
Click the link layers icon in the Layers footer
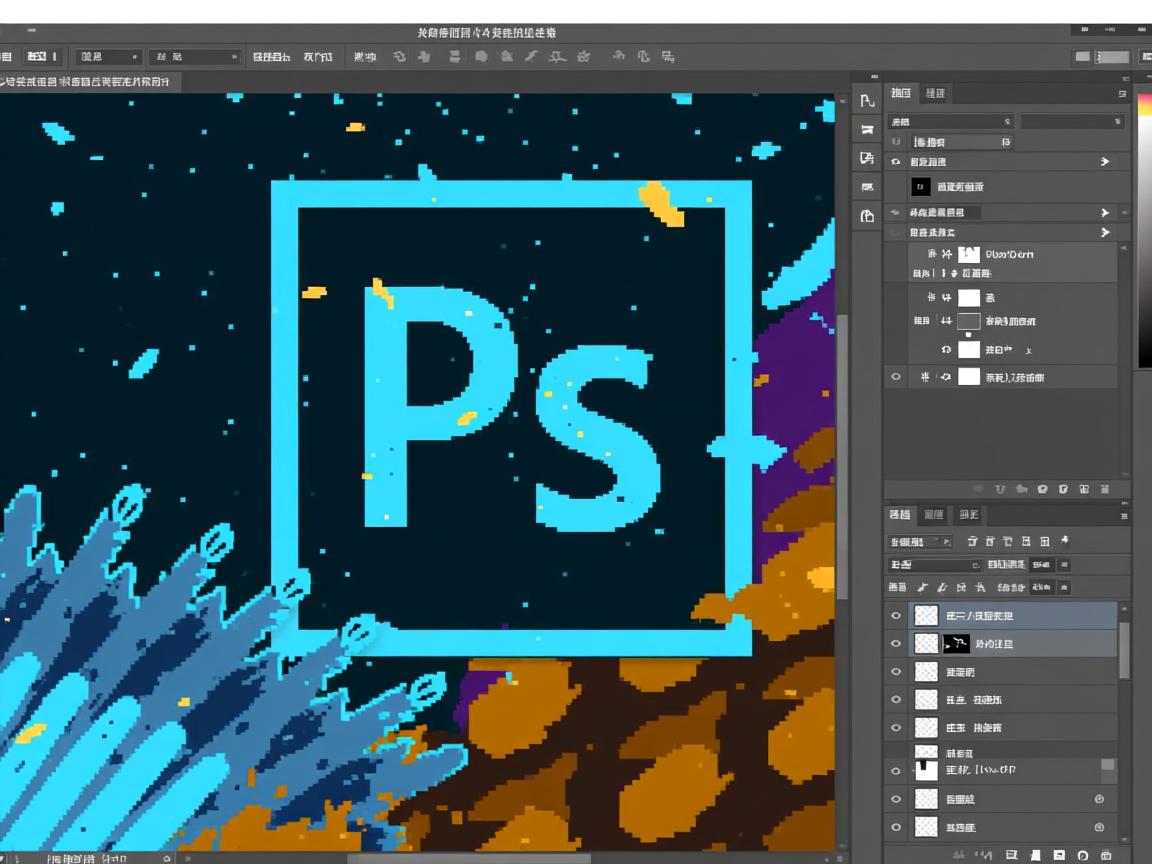[960, 855]
